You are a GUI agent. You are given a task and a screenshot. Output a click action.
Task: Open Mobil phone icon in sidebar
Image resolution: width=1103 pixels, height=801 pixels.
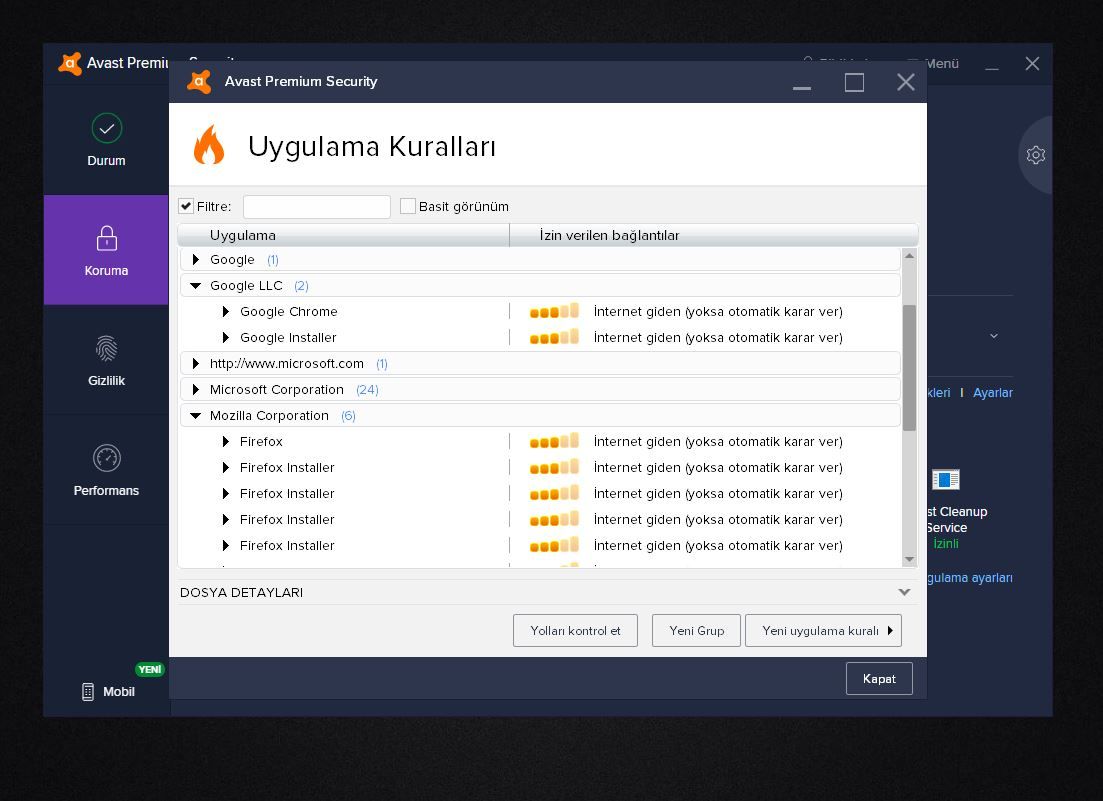click(x=88, y=692)
